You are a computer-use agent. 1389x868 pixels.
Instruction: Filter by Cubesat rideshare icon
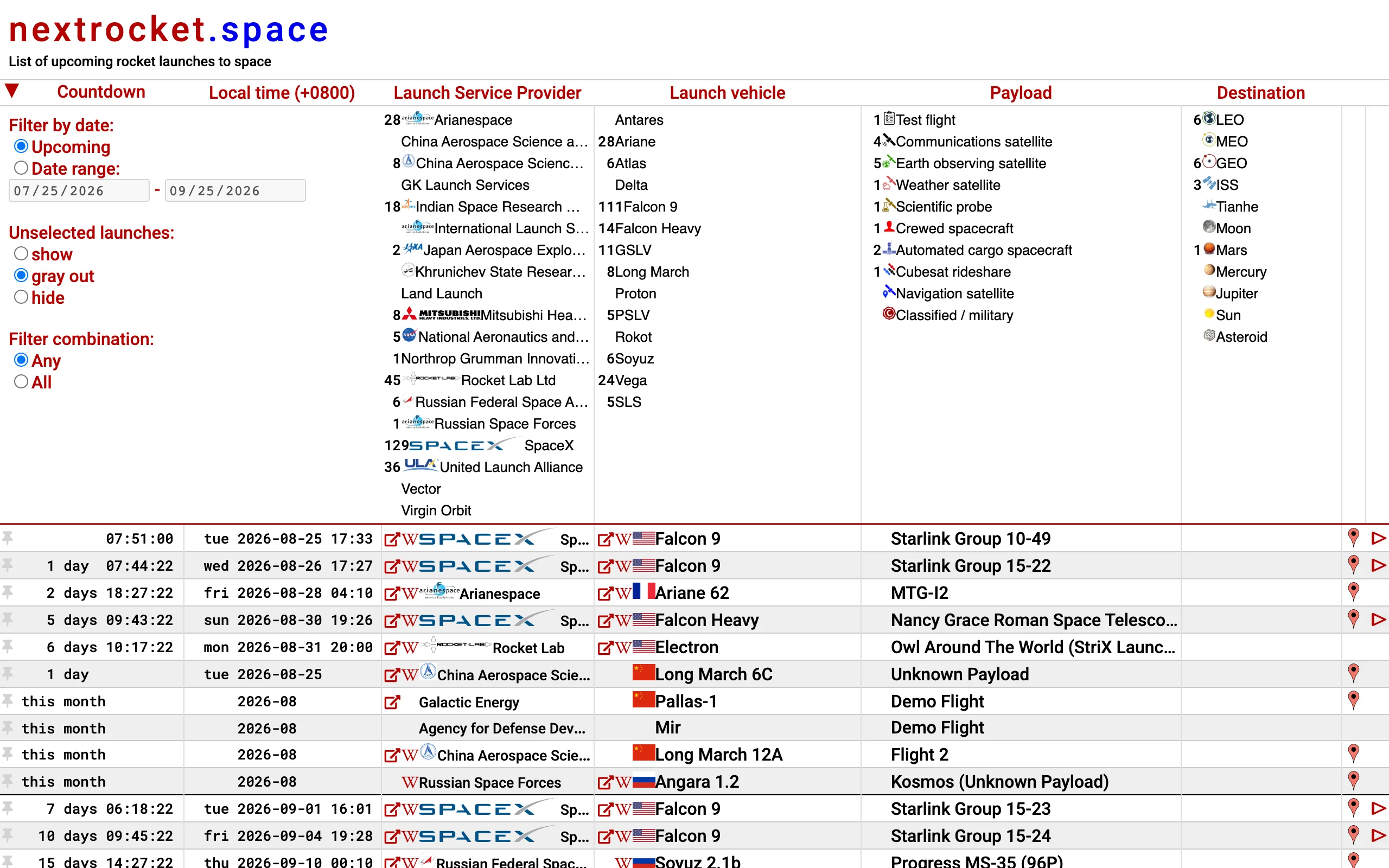pos(889,270)
